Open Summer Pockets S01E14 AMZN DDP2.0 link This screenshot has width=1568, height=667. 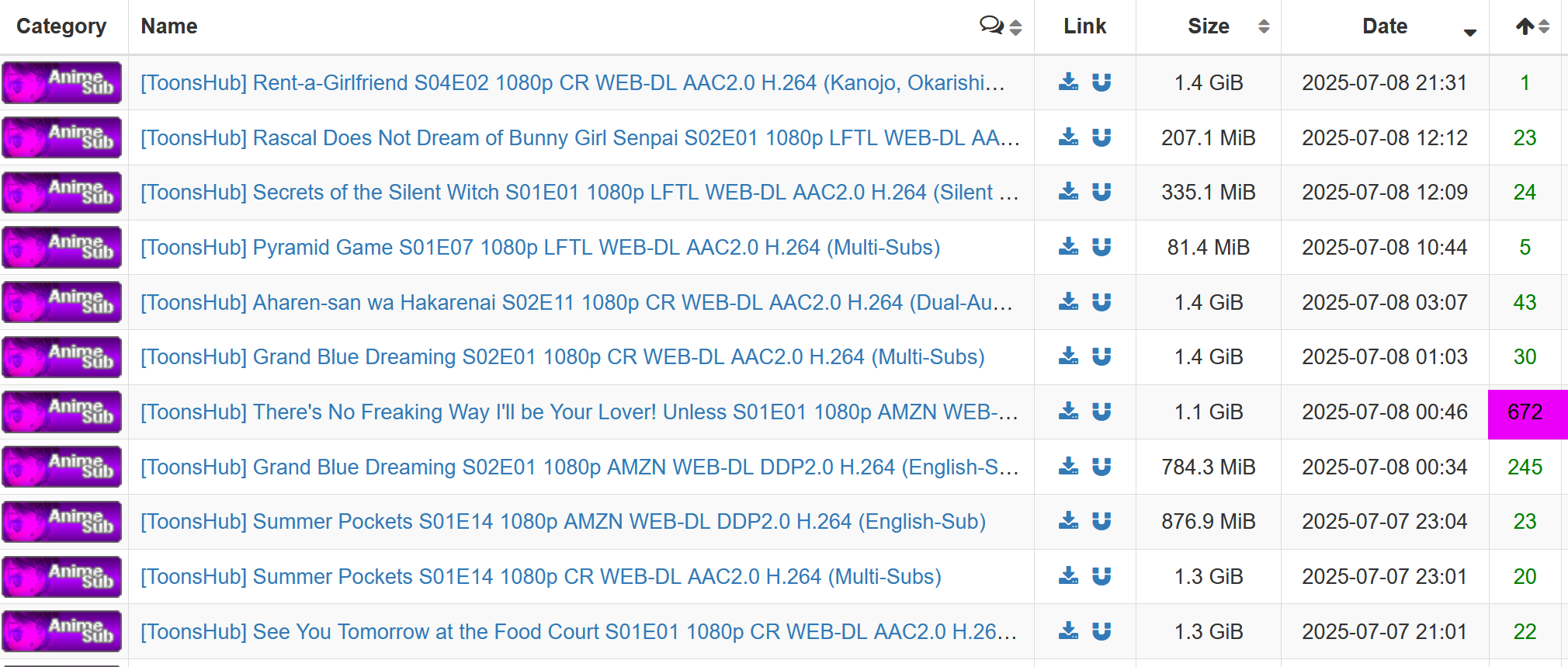pos(564,521)
